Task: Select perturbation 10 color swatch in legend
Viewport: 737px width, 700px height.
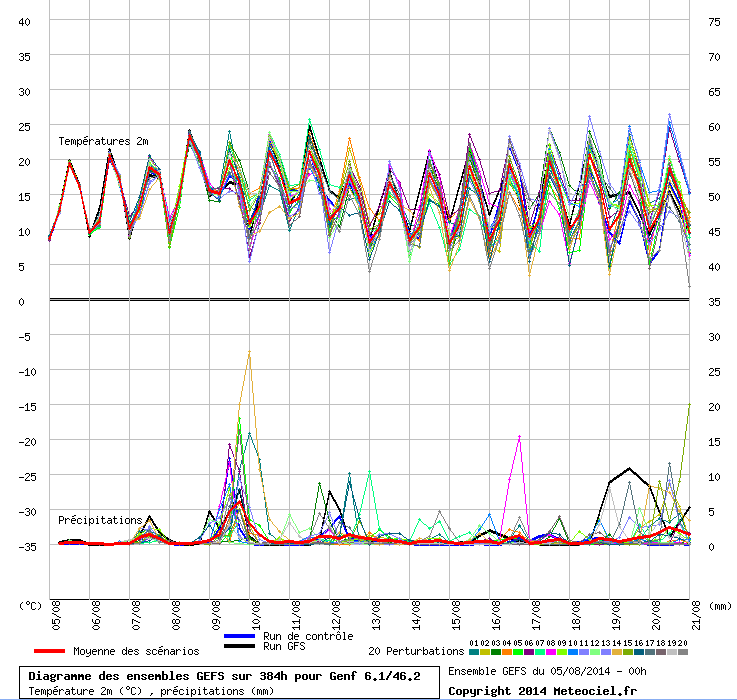Action: pos(573,652)
